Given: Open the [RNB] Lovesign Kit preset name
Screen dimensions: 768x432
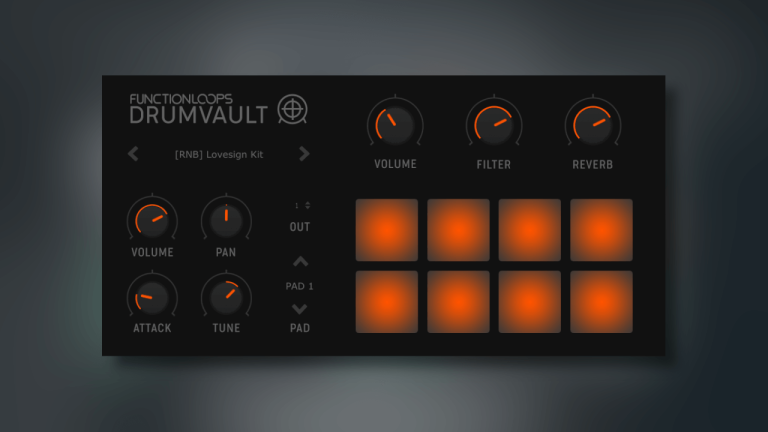Looking at the screenshot, I should [x=218, y=155].
